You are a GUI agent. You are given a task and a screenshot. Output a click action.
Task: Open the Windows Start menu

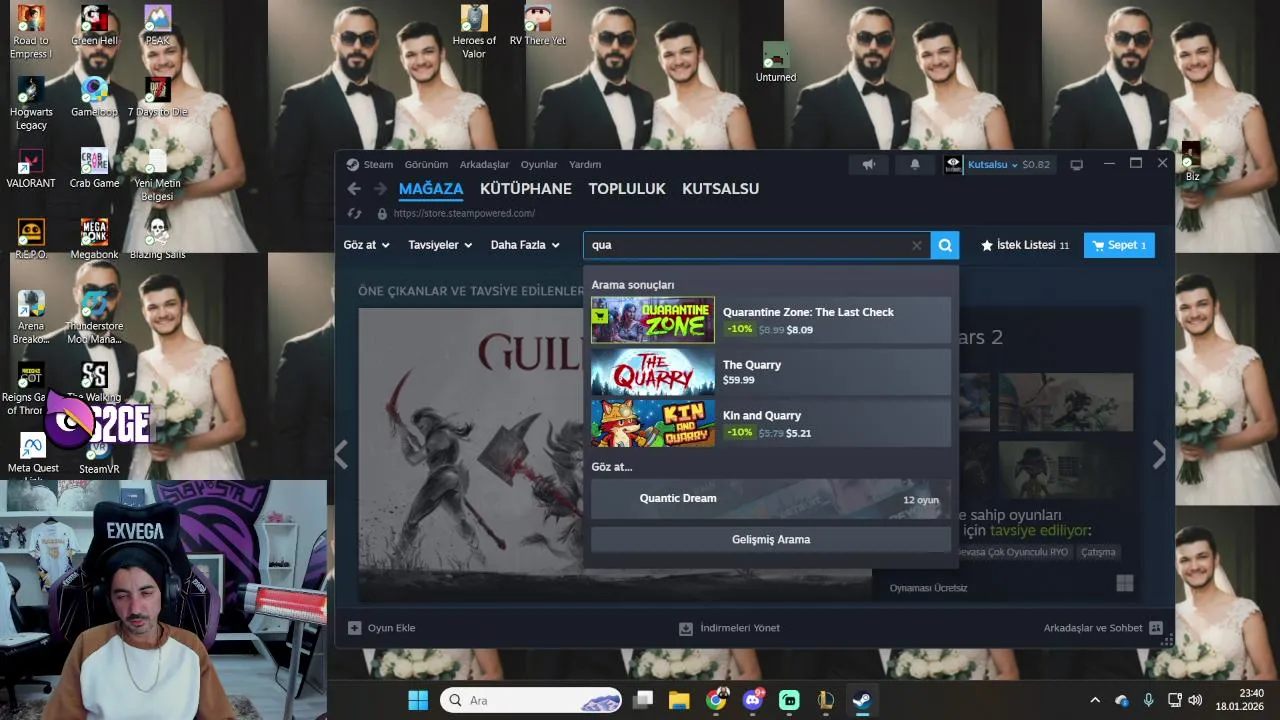[418, 700]
